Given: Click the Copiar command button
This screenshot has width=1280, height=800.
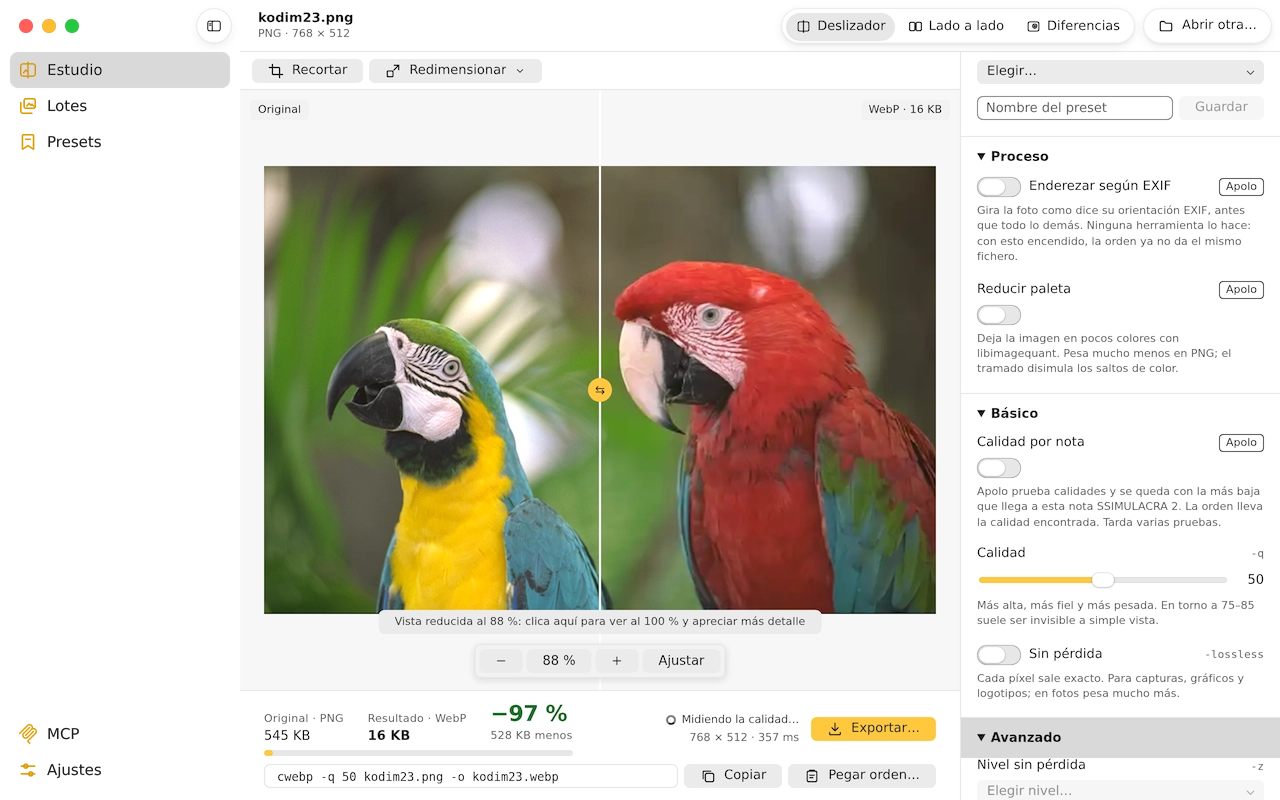Looking at the screenshot, I should pos(733,776).
